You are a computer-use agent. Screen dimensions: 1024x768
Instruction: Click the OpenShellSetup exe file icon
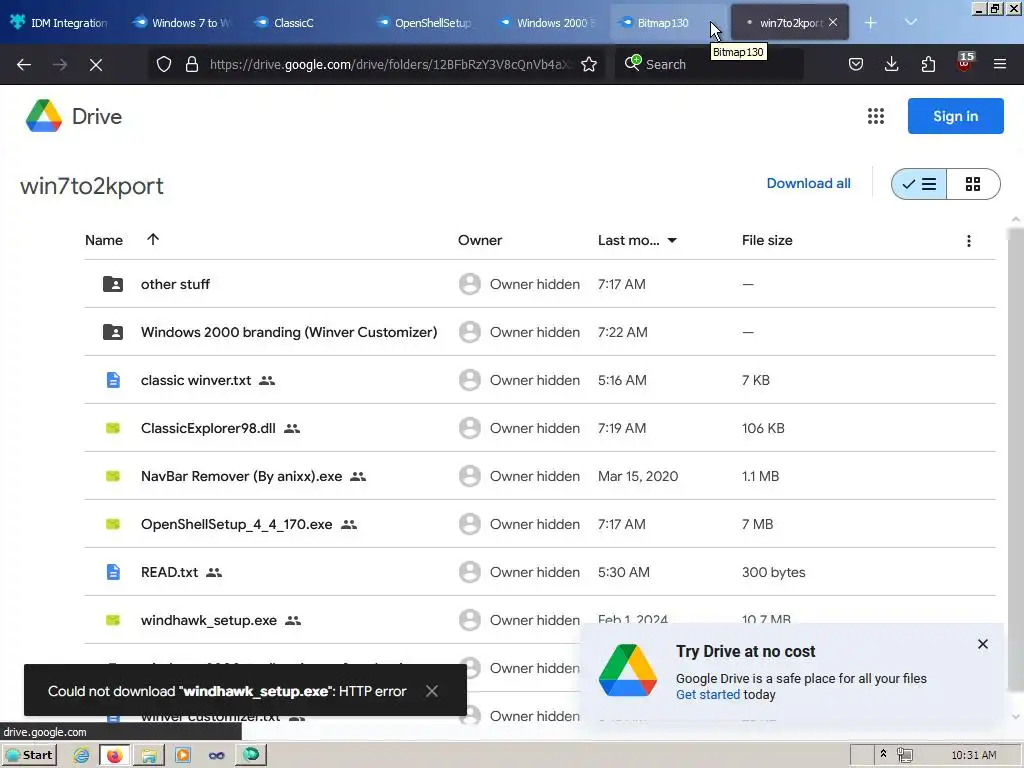coord(113,524)
